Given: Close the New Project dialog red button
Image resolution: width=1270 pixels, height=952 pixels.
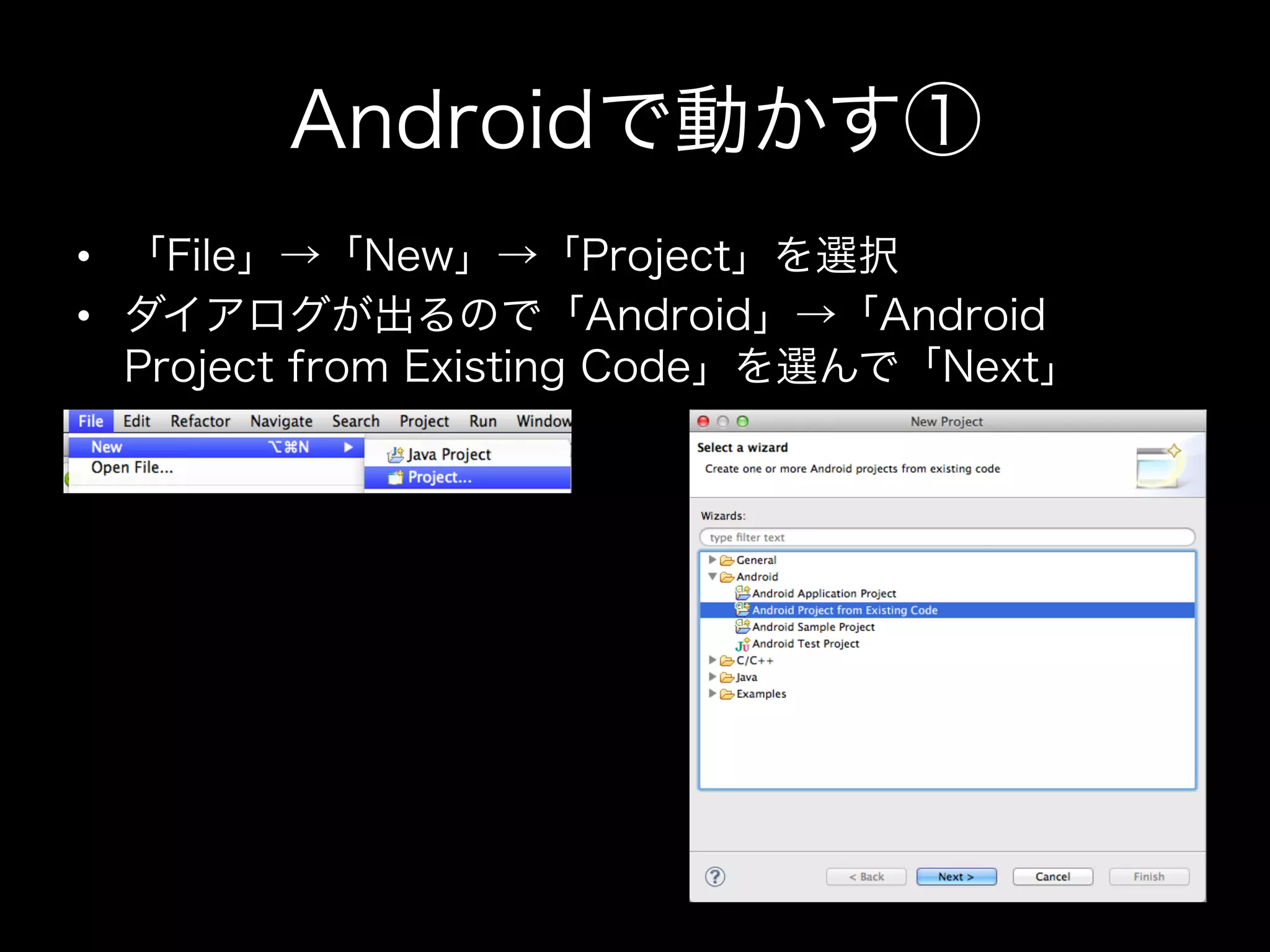Looking at the screenshot, I should click(x=703, y=421).
